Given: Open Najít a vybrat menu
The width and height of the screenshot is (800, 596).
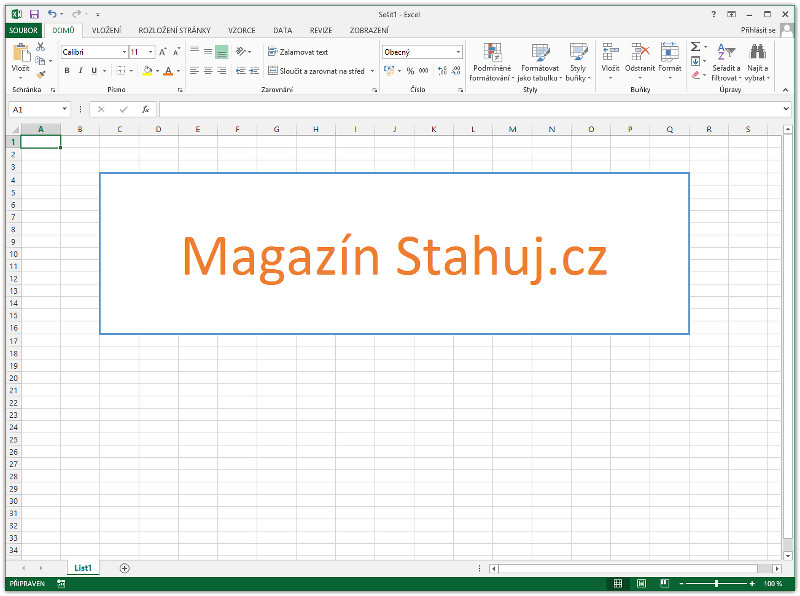Looking at the screenshot, I should 758,62.
